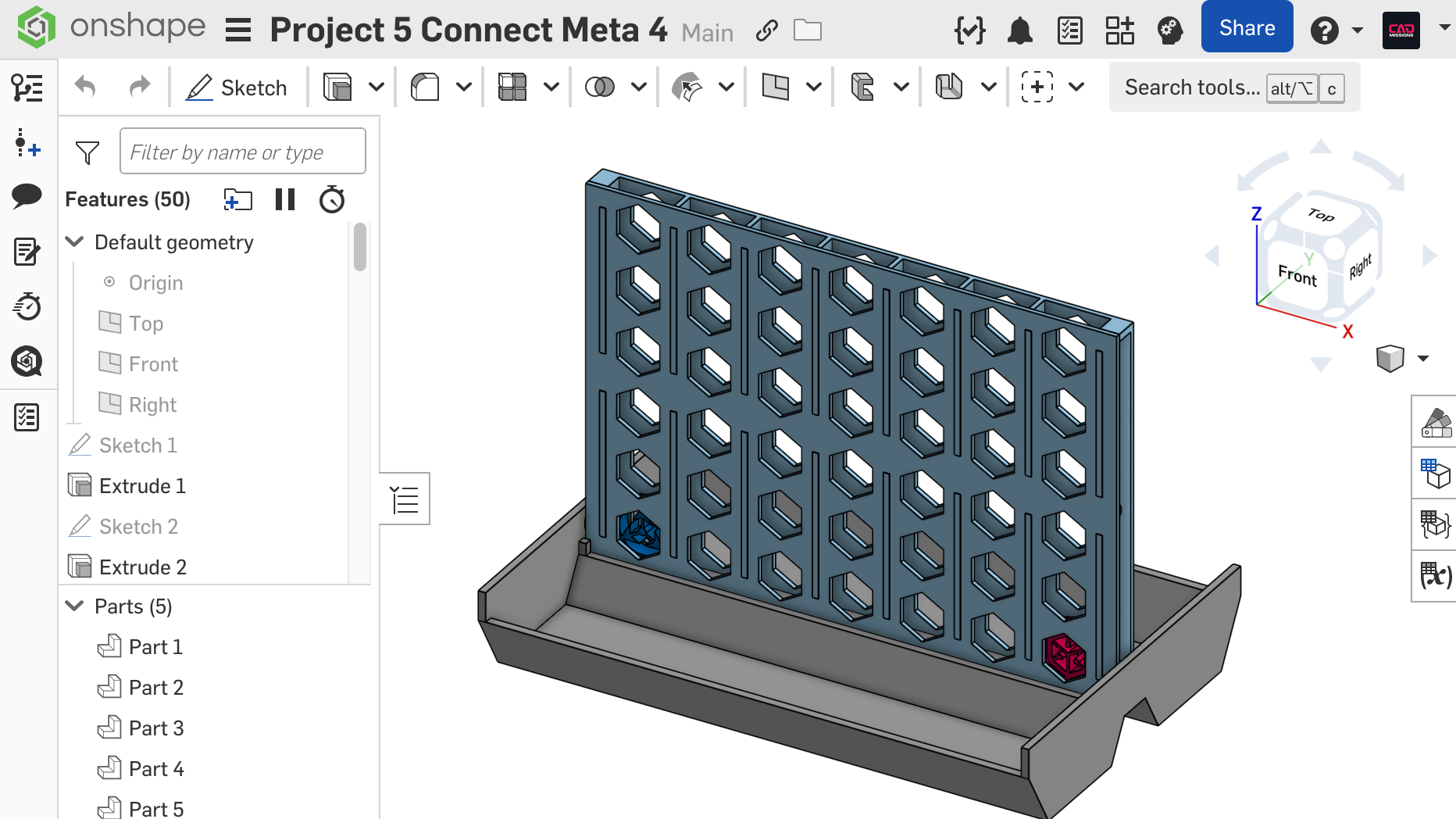Open regeneration times stopwatch icon
Image resolution: width=1456 pixels, height=819 pixels.
point(332,199)
